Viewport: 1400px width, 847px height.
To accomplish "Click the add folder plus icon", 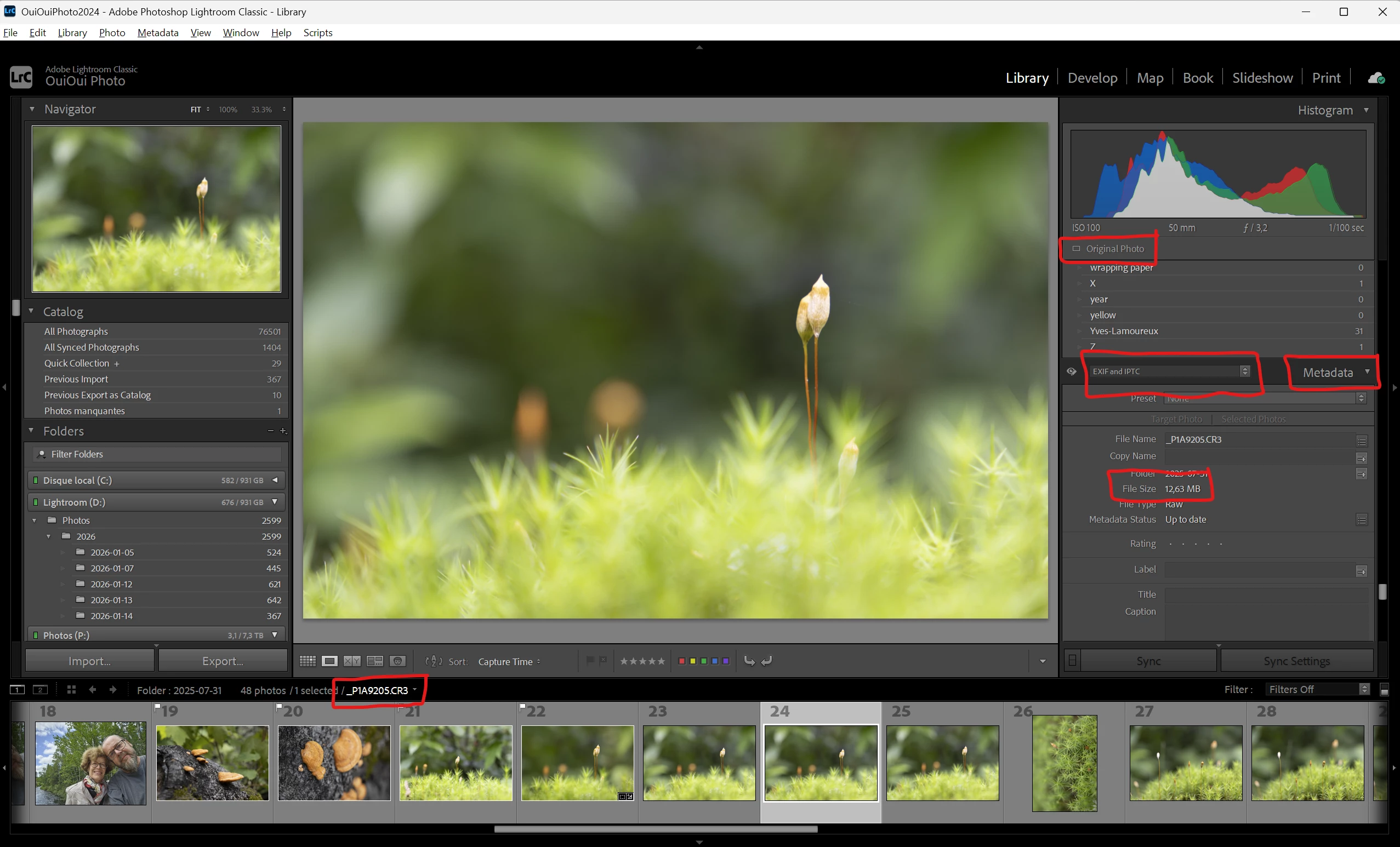I will 283,431.
